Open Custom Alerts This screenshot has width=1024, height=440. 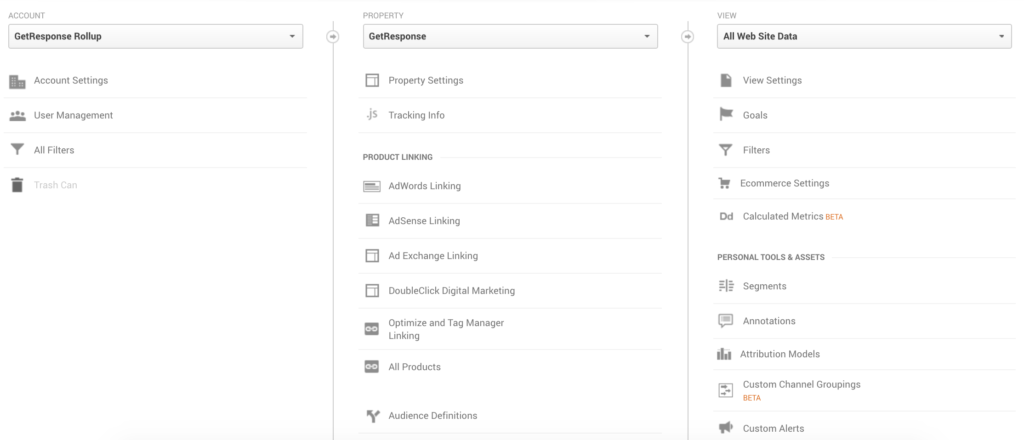(773, 428)
